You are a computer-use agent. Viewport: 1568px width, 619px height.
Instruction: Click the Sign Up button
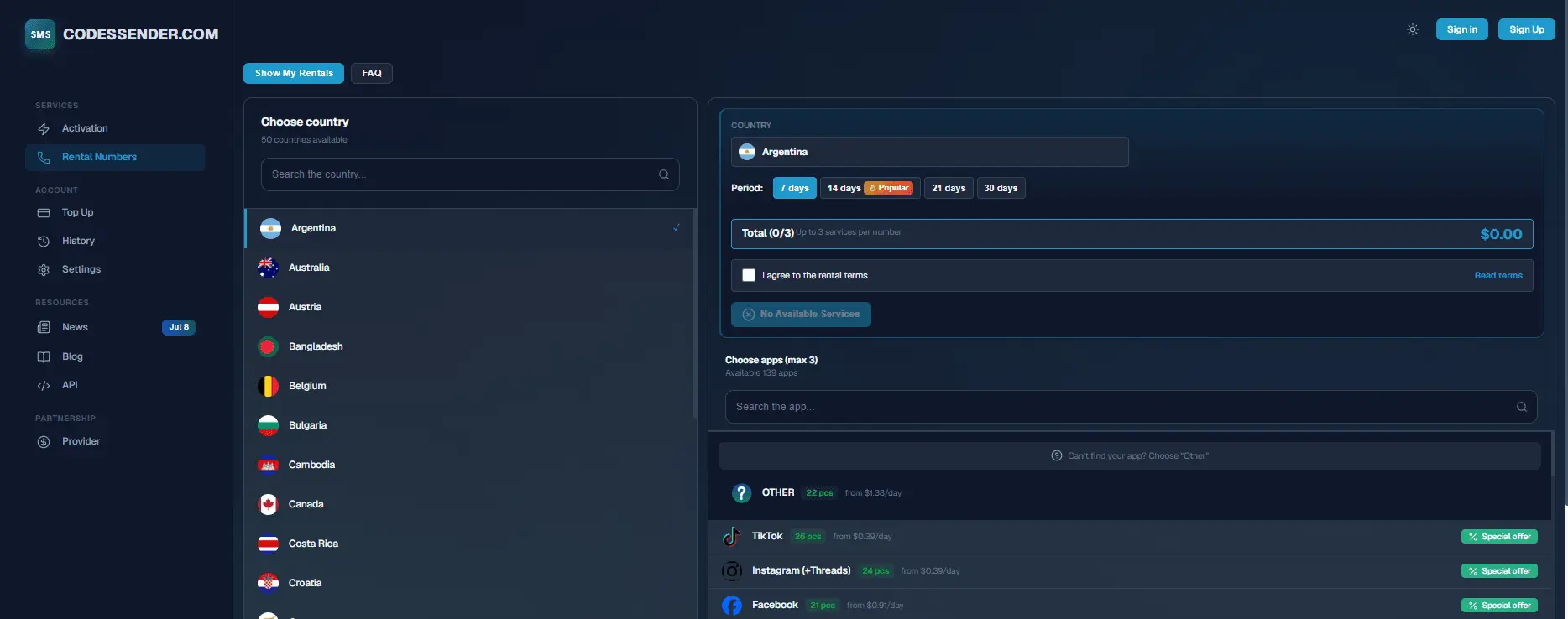coord(1527,29)
